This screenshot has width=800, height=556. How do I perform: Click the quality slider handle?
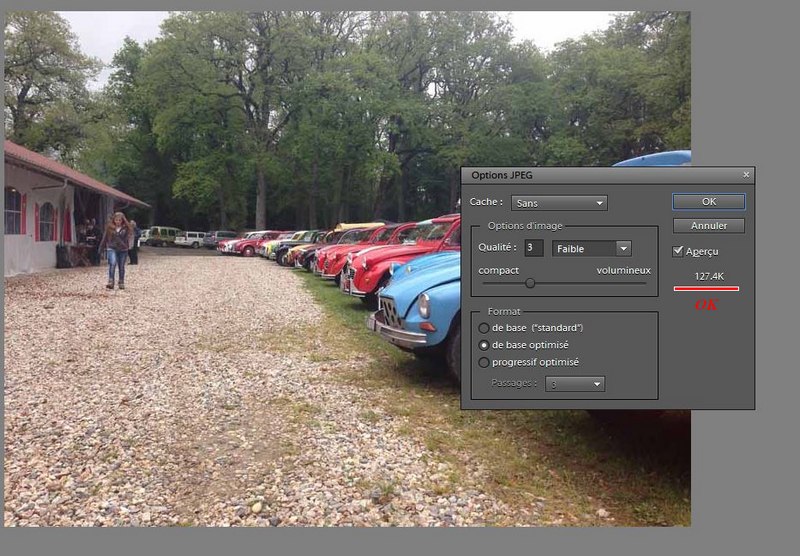[x=530, y=283]
